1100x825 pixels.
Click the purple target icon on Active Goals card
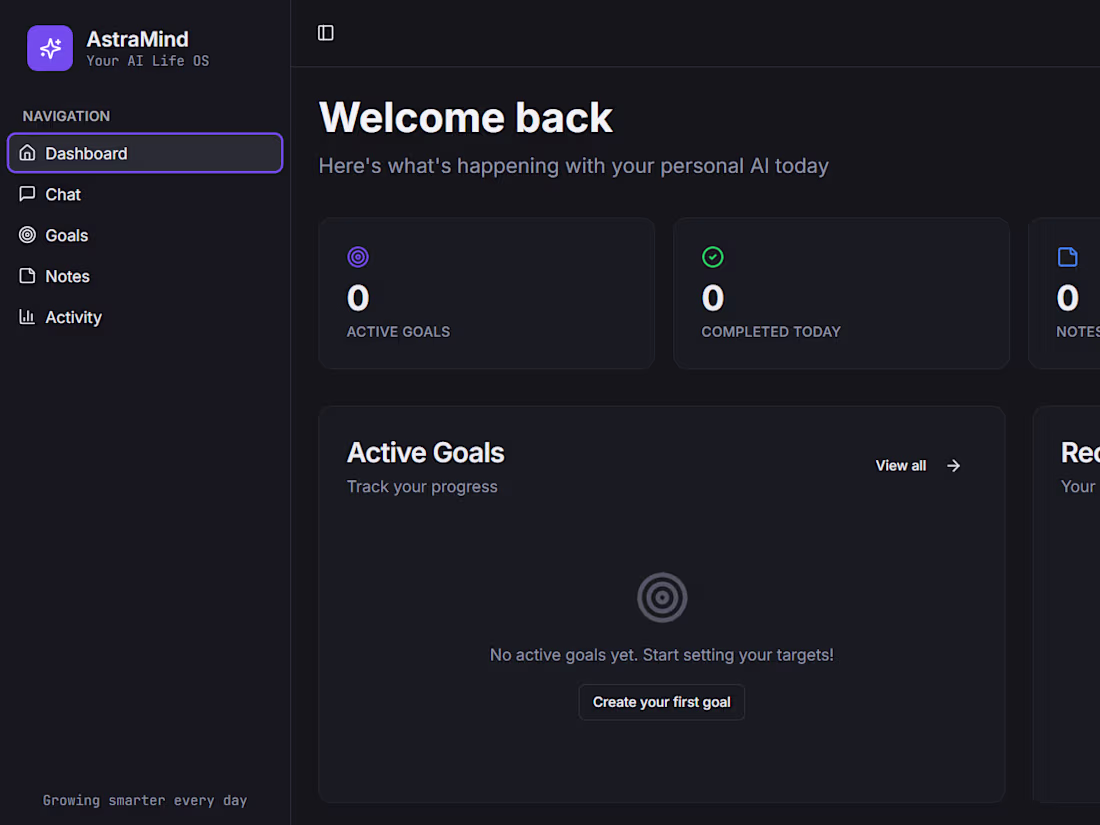[x=358, y=257]
